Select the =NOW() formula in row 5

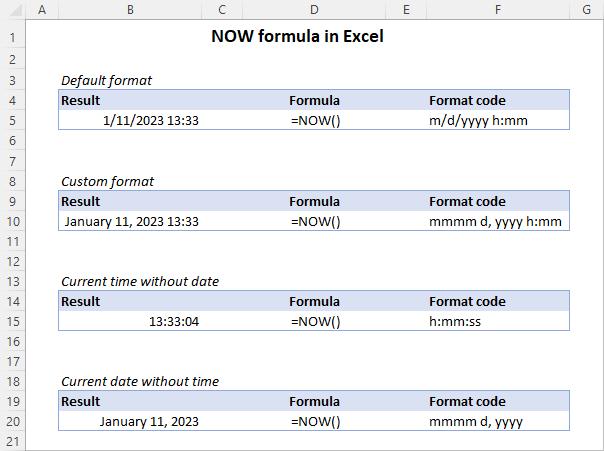[314, 121]
